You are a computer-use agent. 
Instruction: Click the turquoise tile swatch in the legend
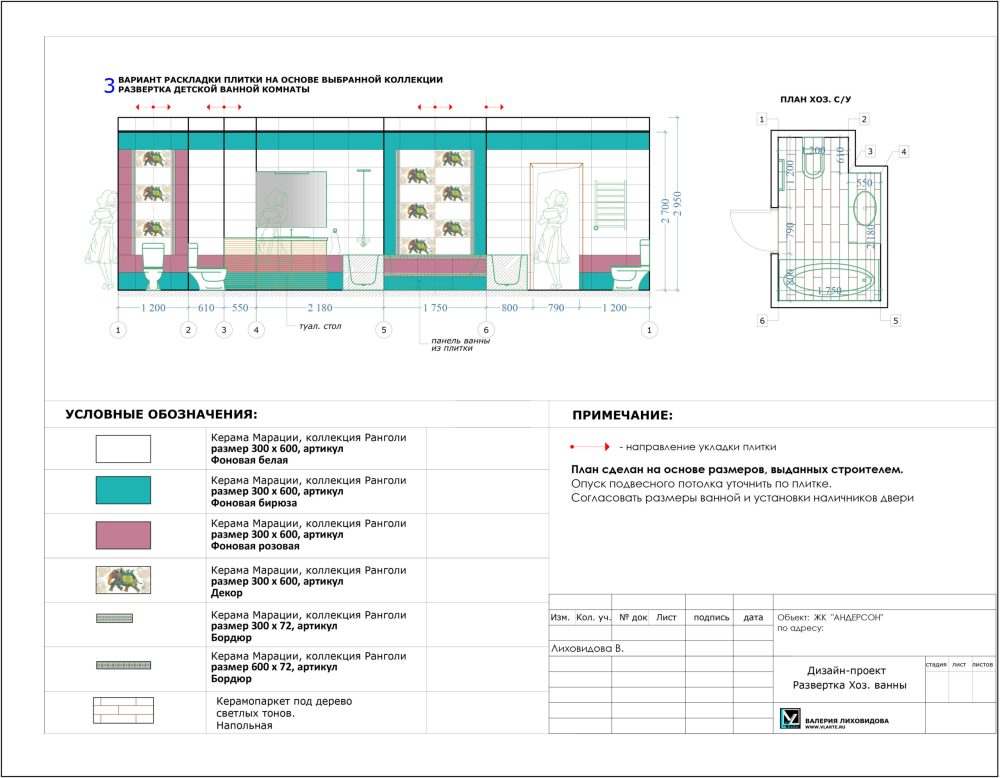tap(123, 490)
